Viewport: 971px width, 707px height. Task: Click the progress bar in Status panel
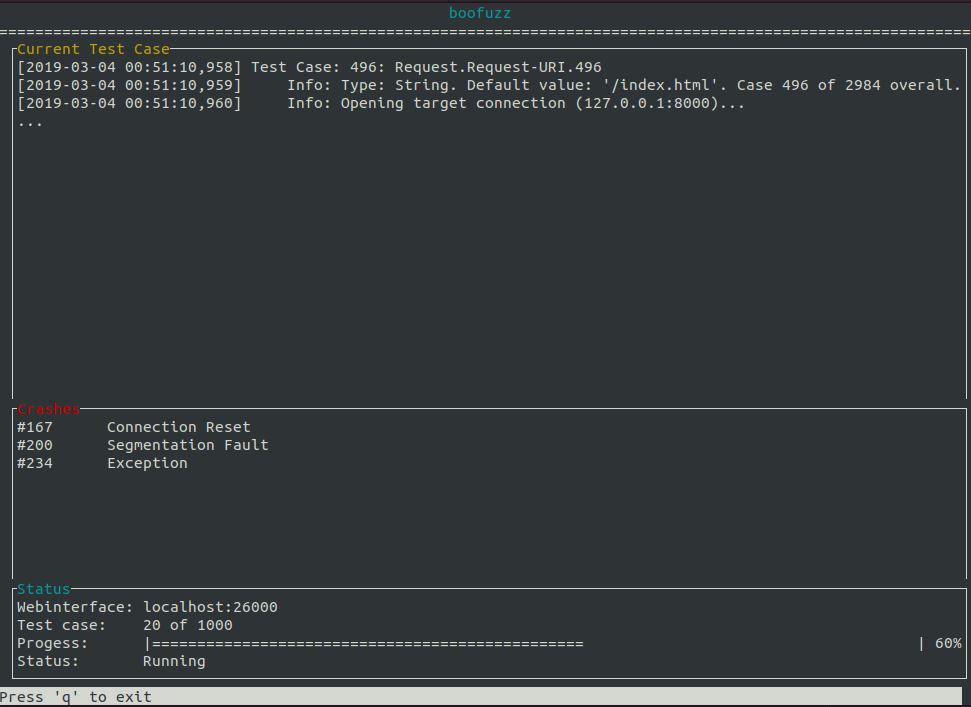point(535,643)
